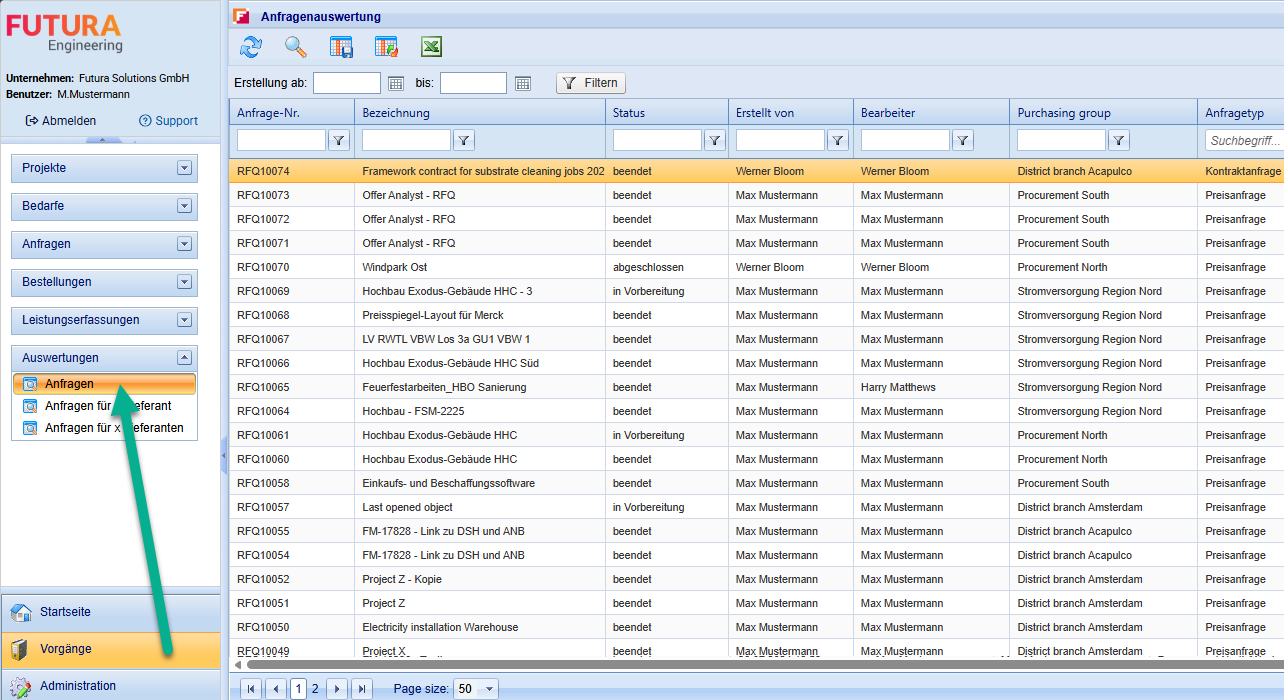Viewport: 1284px width, 700px height.
Task: Click the Status column filter text box
Action: [657, 140]
